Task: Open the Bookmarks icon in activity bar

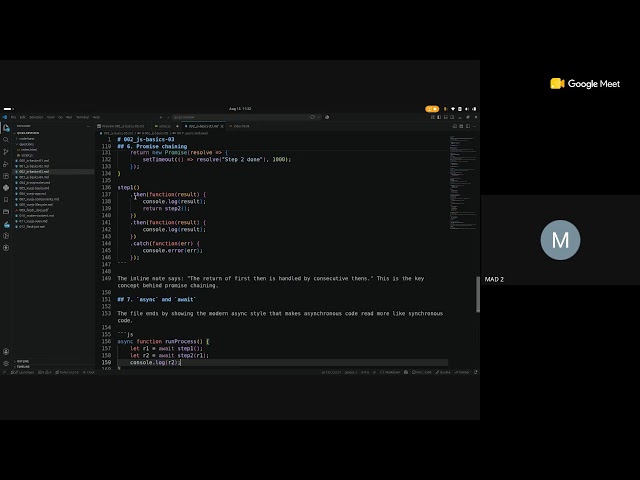Action: (x=6, y=200)
